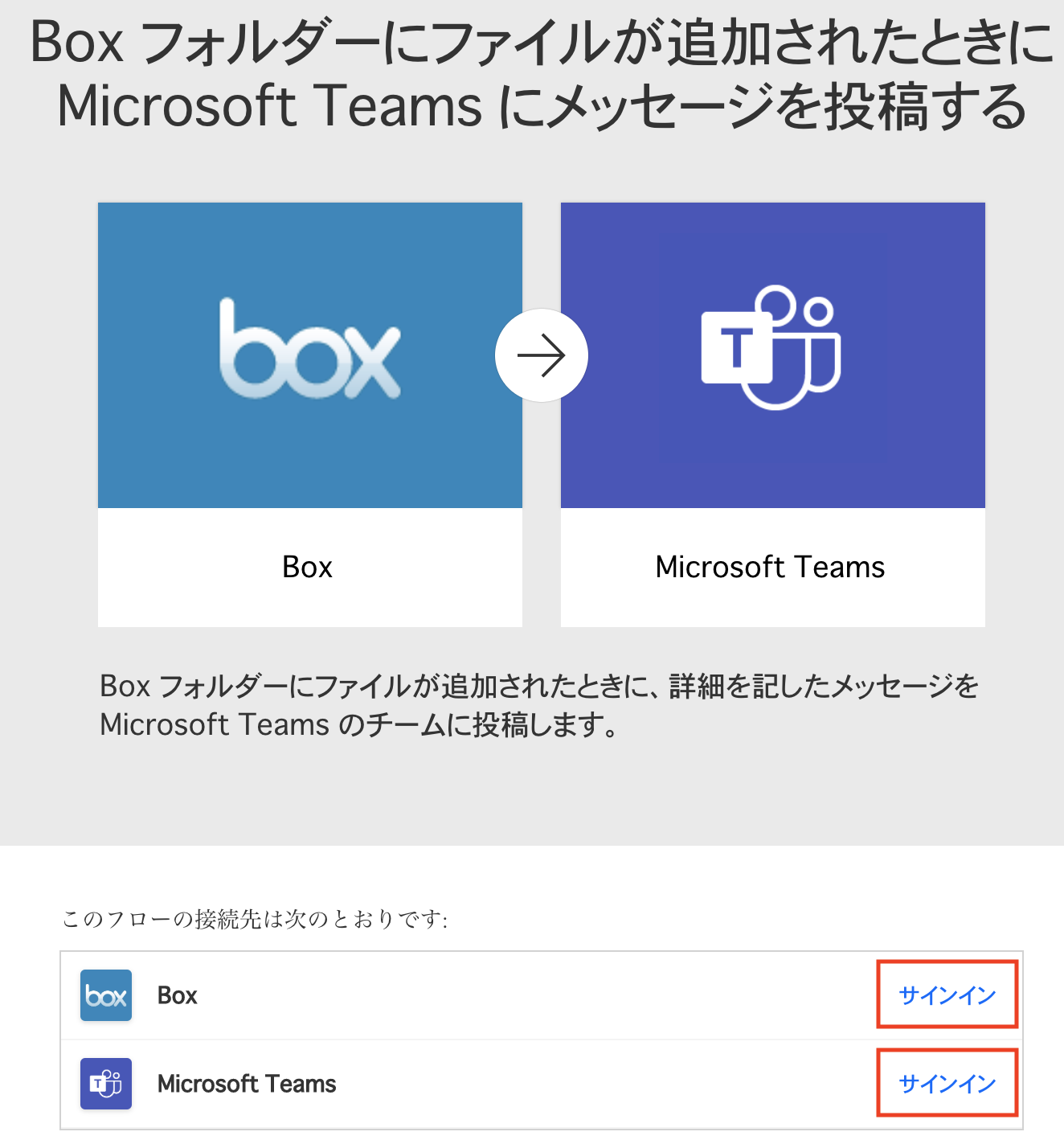
Task: Click the Microsoft Teams logo tile
Action: click(771, 354)
